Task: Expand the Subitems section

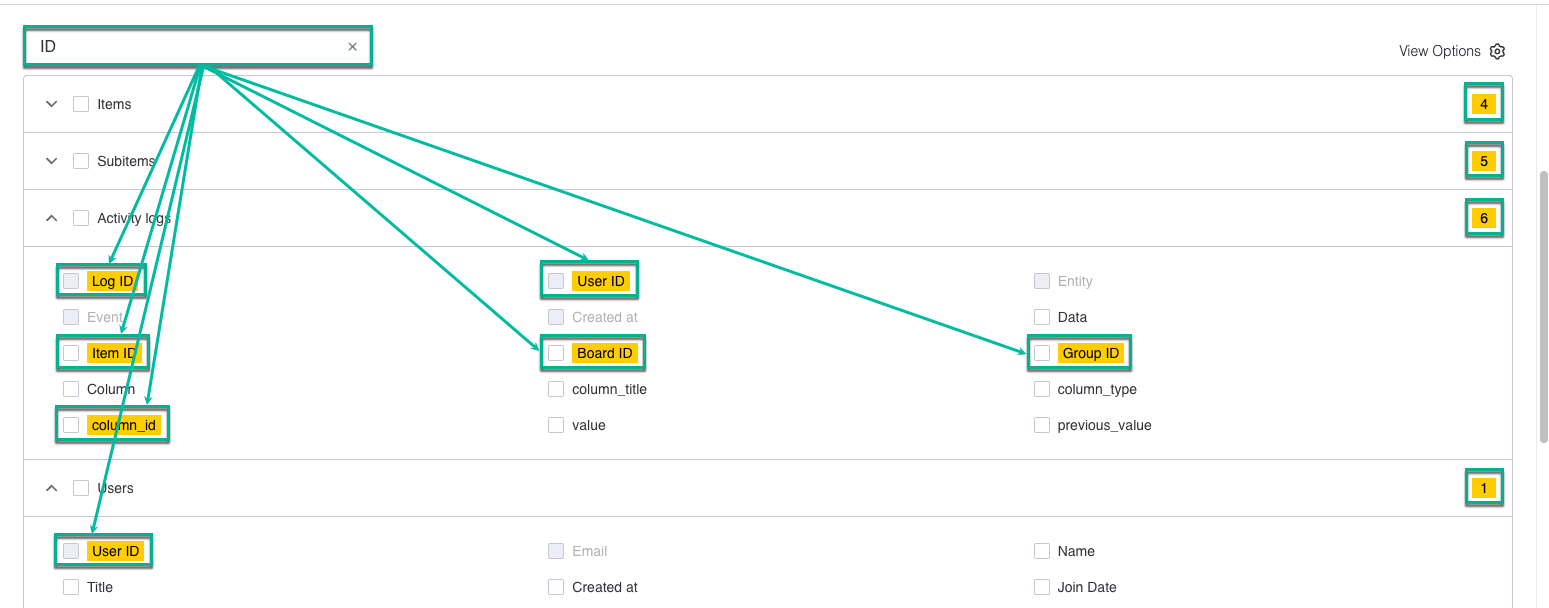Action: [51, 160]
